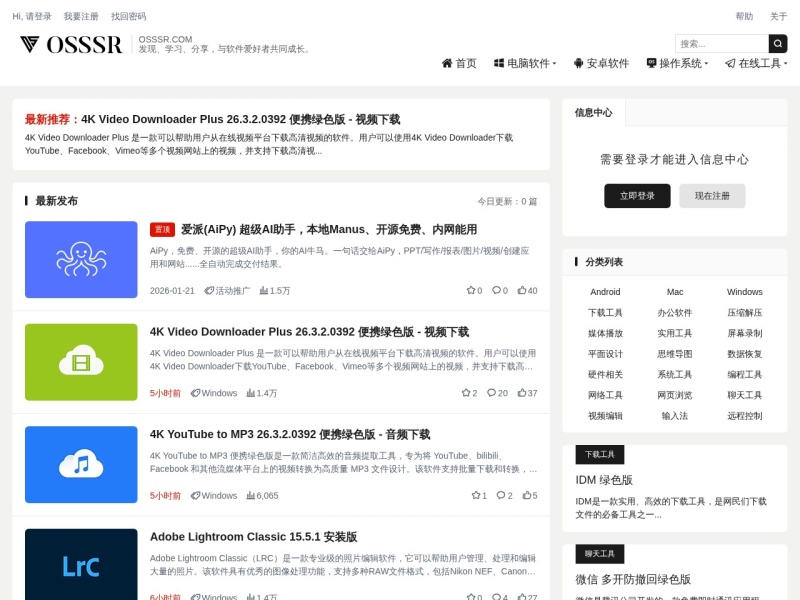This screenshot has height=600, width=800.
Task: Select the 屏幕录制 category
Action: point(744,333)
